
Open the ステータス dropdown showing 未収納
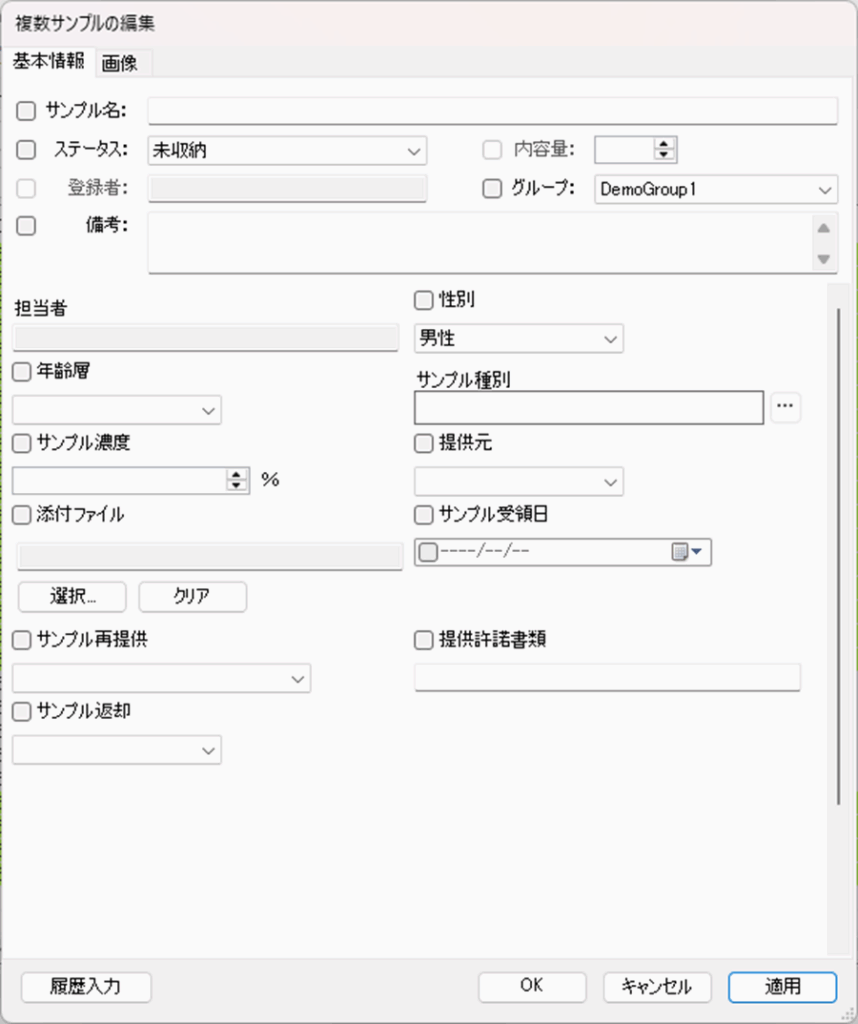[x=287, y=151]
